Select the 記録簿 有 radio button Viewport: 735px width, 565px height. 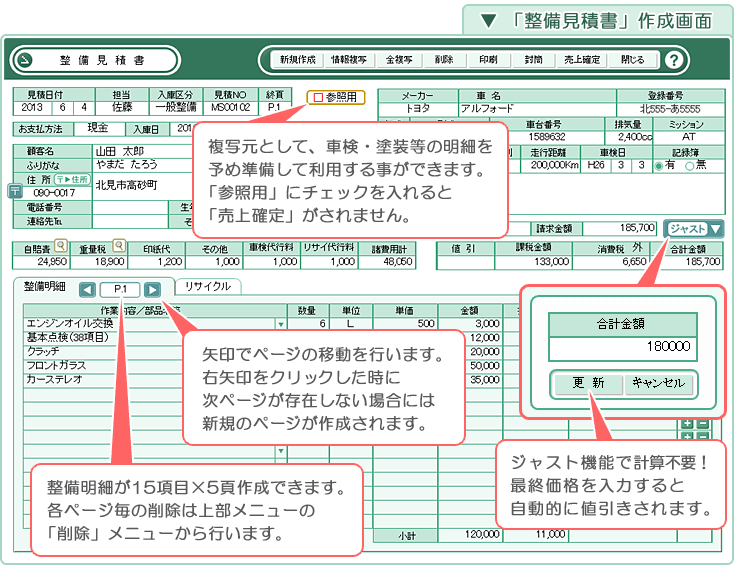click(x=659, y=166)
